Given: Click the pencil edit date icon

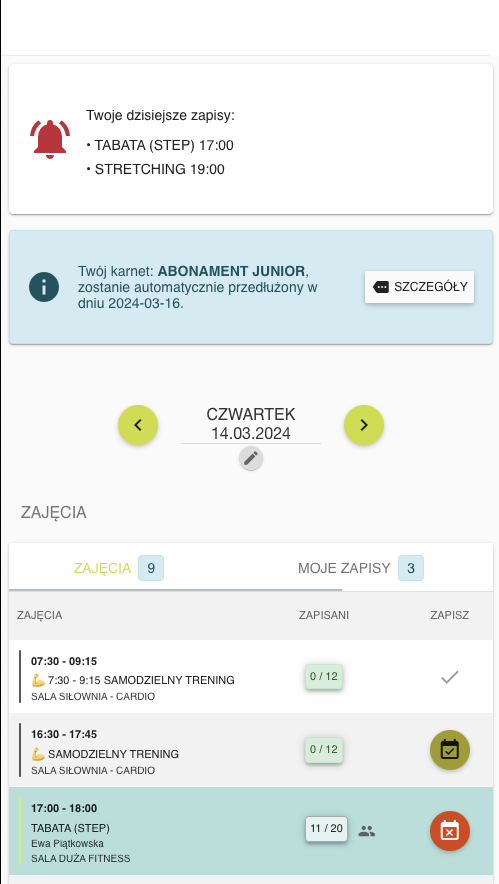Looking at the screenshot, I should 251,458.
